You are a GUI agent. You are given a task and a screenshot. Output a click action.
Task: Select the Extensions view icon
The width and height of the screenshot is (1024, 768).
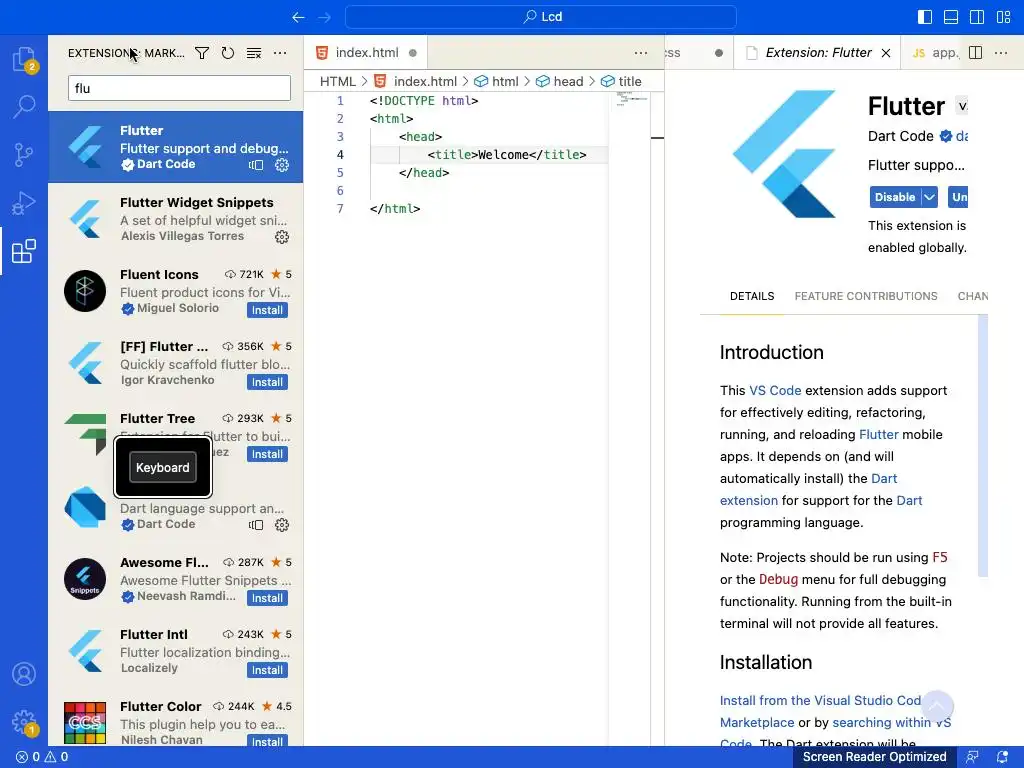[x=24, y=251]
